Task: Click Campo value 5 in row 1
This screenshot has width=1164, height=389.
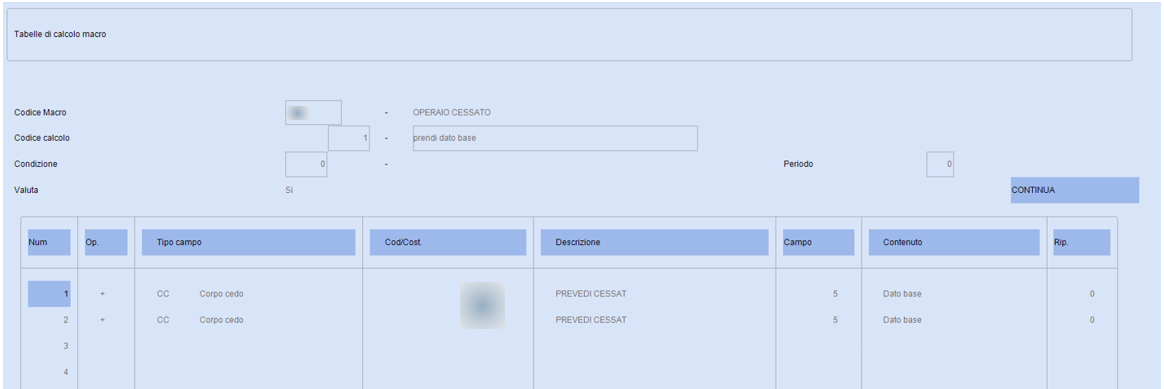Action: (x=836, y=294)
